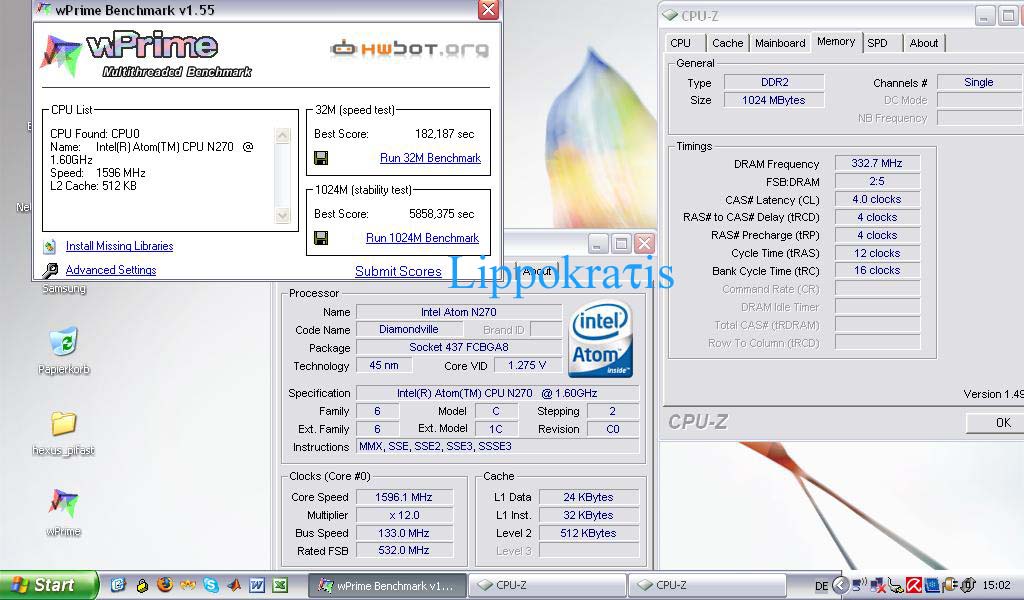
Task: Open the Start menu
Action: 48,585
